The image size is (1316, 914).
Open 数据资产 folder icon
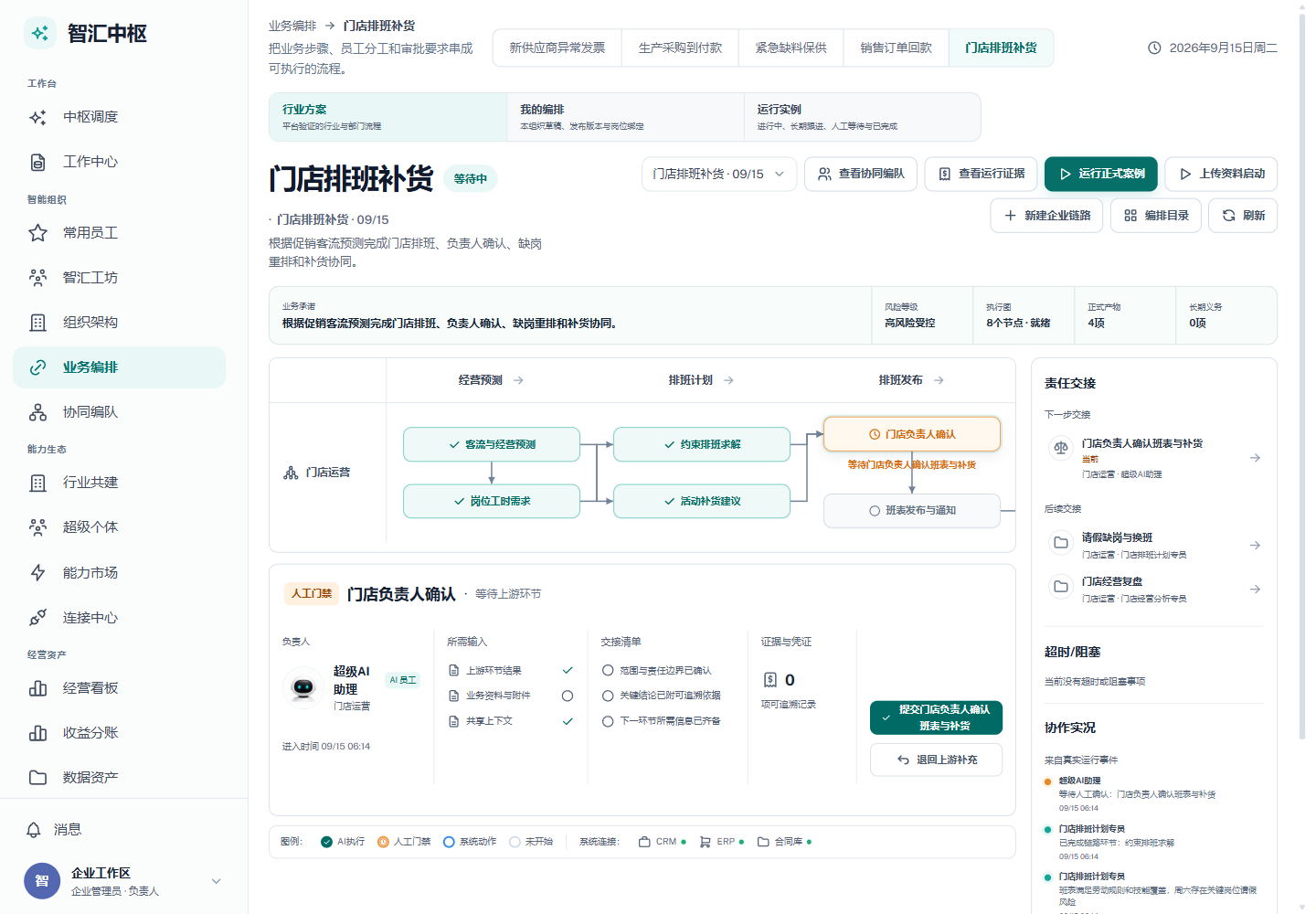coord(37,778)
